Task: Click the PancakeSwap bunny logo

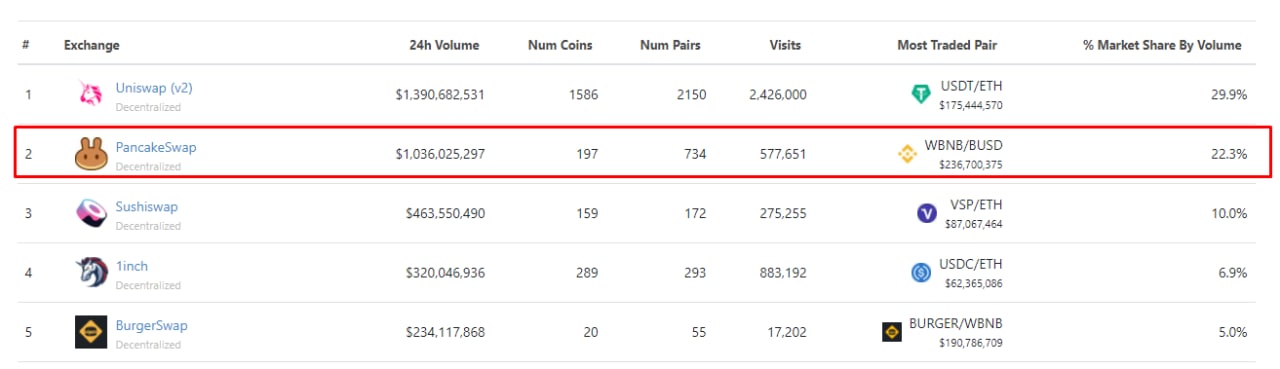Action: pos(91,154)
